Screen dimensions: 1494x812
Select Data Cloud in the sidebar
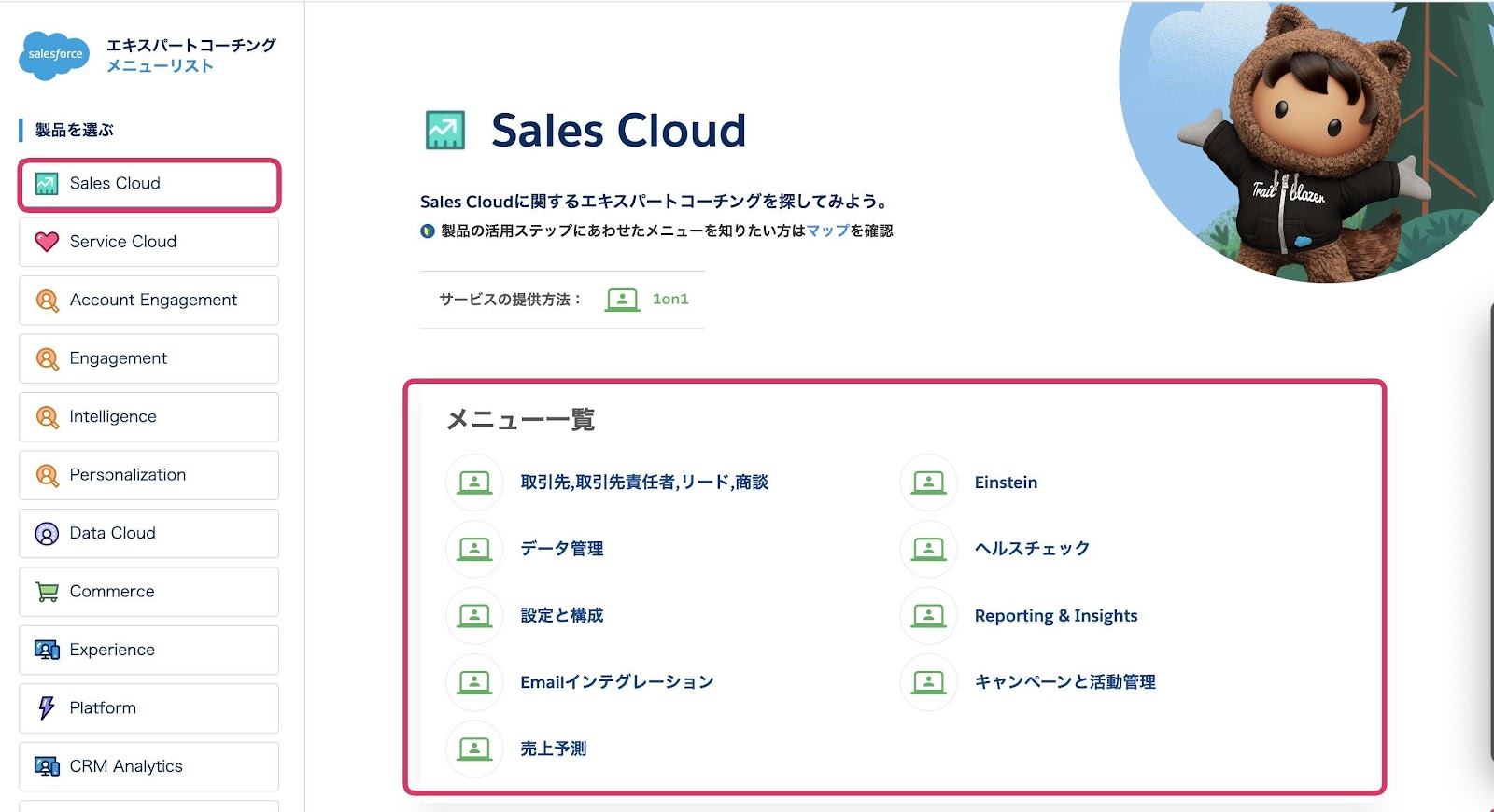pyautogui.click(x=149, y=534)
